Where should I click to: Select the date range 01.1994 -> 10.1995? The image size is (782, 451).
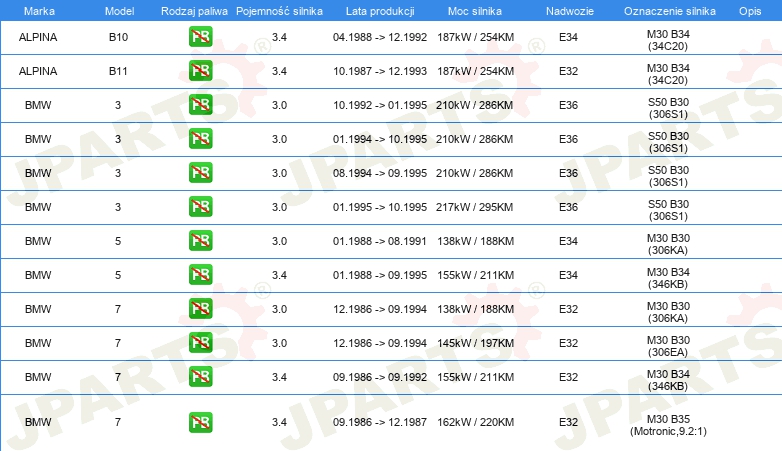pos(380,139)
